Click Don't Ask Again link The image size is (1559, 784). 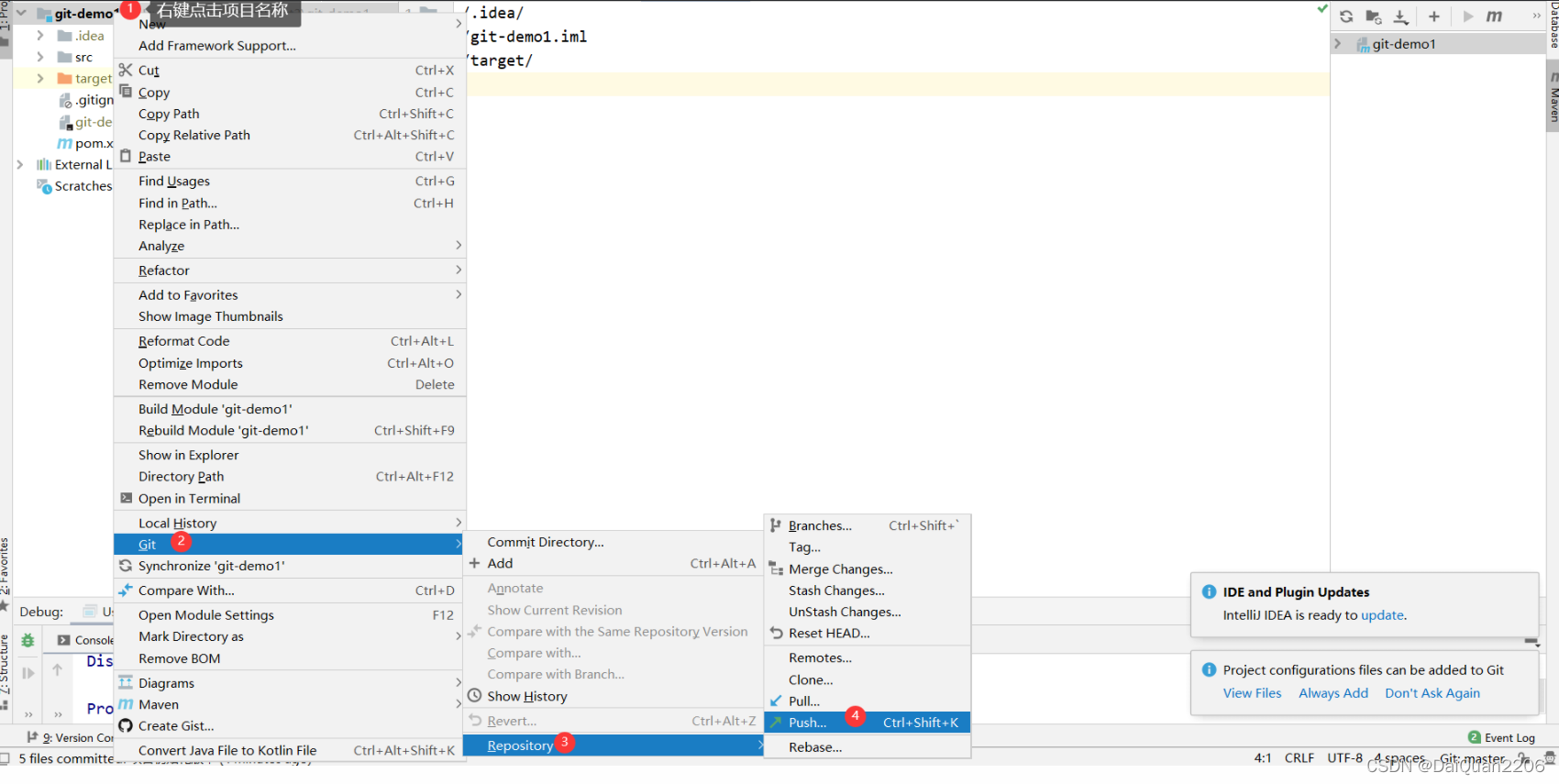[1432, 693]
